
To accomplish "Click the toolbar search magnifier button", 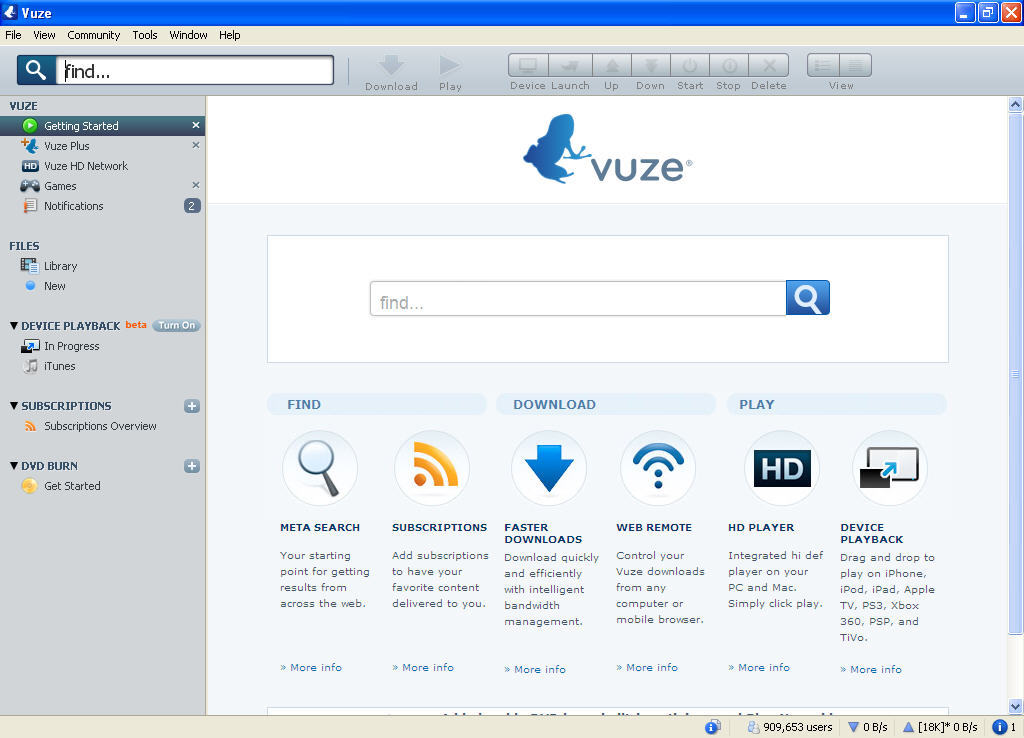I will tap(38, 70).
